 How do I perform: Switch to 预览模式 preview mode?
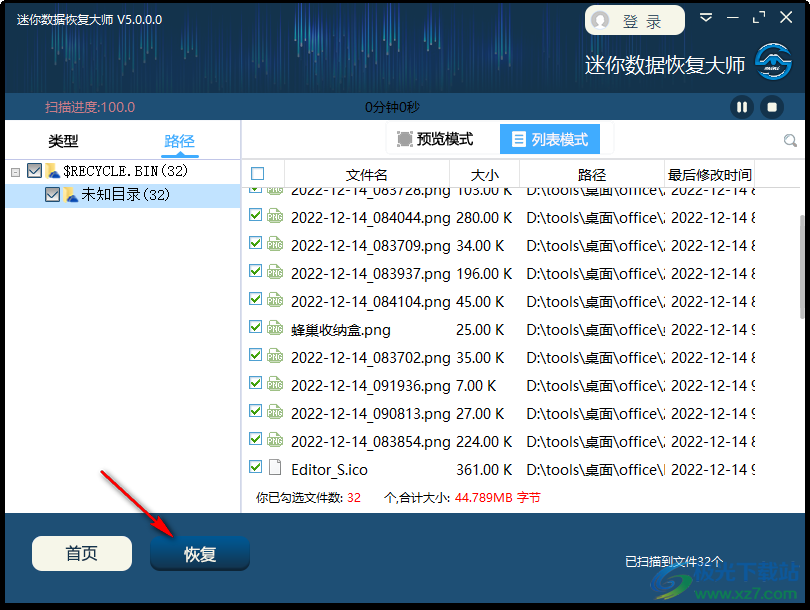click(435, 139)
